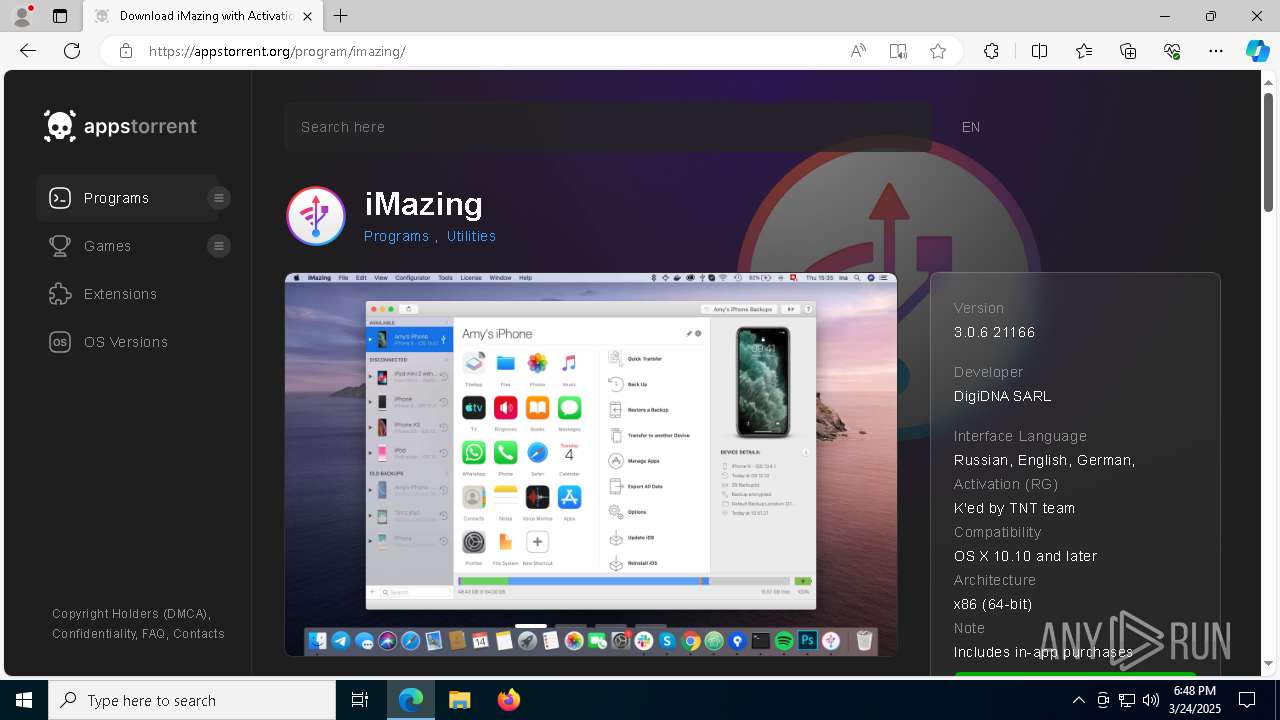Click the iMazing app logo
1280x720 pixels.
click(x=316, y=216)
